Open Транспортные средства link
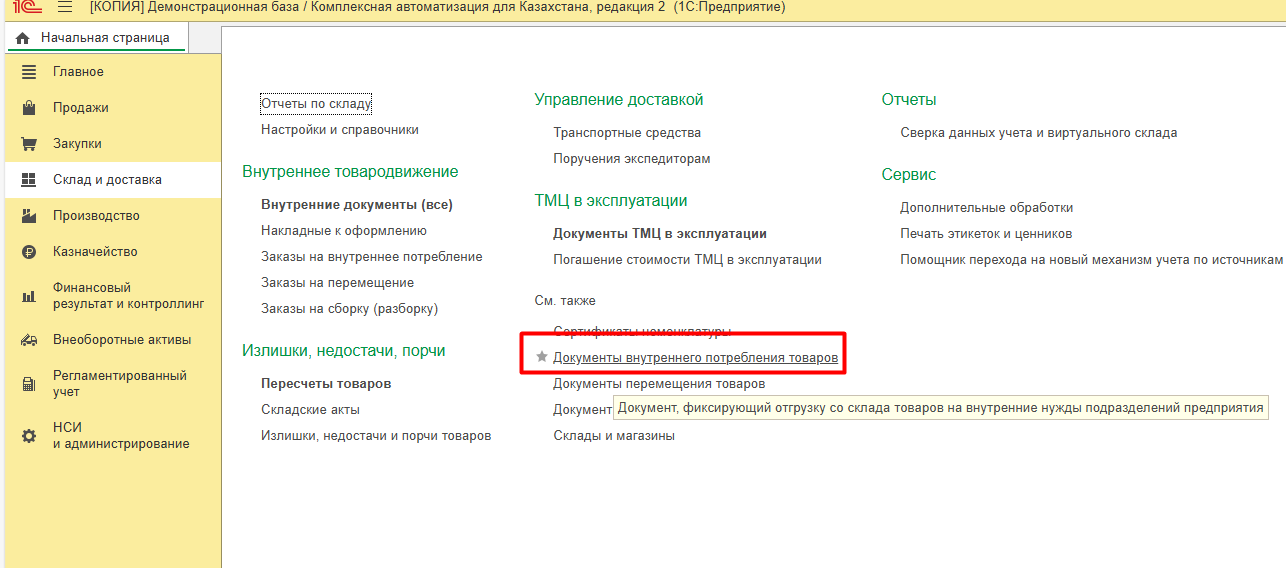Viewport: 1286px width, 568px height. [x=627, y=132]
